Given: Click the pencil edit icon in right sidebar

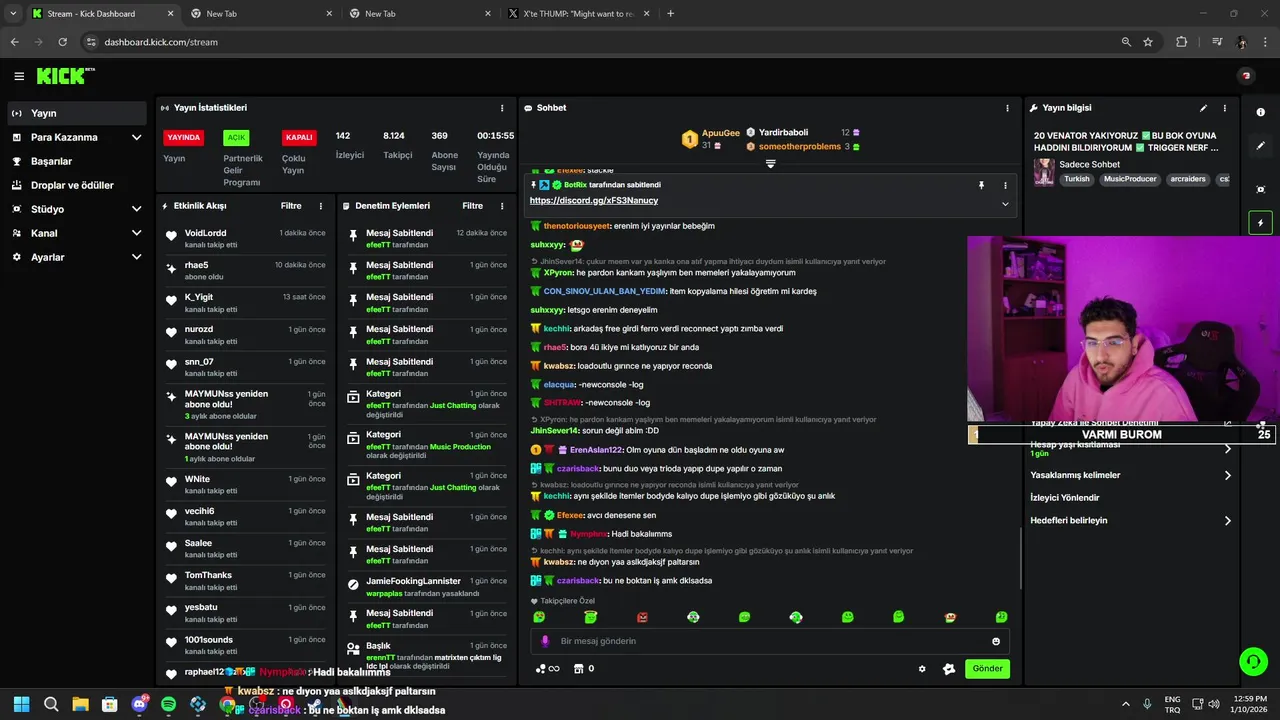Looking at the screenshot, I should click(1260, 146).
